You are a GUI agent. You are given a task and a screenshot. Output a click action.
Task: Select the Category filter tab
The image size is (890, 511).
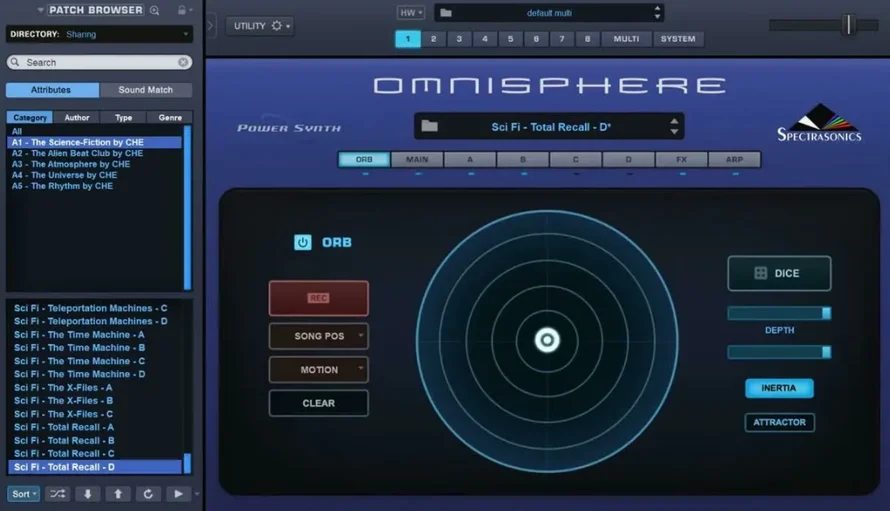click(30, 118)
